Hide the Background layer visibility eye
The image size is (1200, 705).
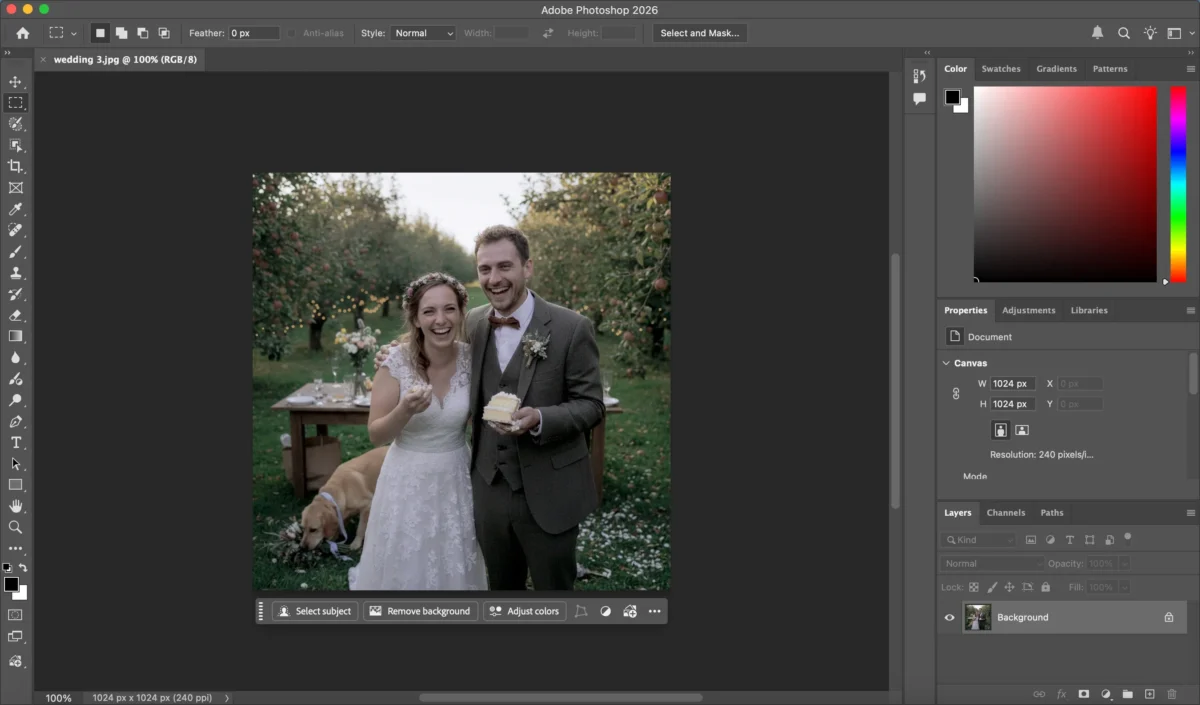point(949,617)
